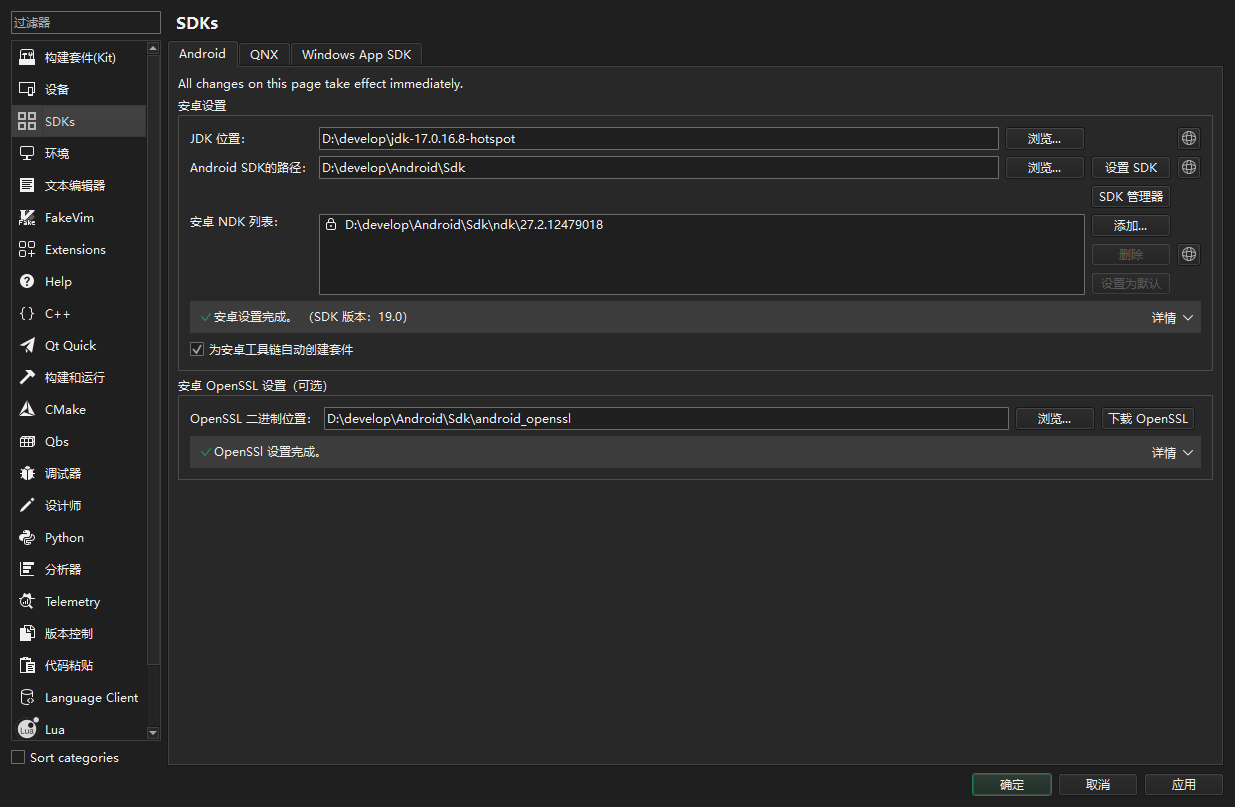Expand 详情 for OpenSSl 设置完成 status

1172,452
